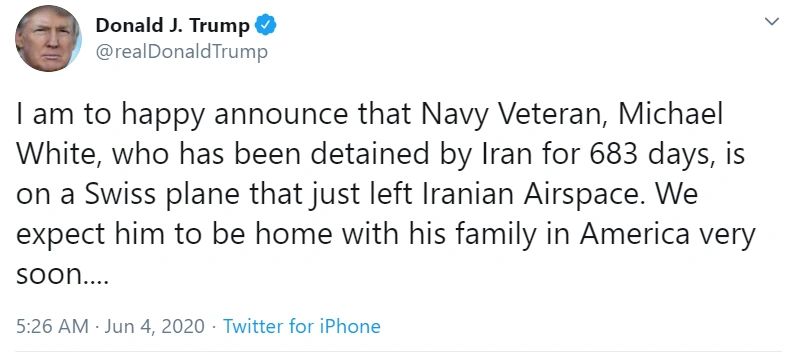The image size is (800, 362).
Task: Open the @realDonaldTrump handle link
Action: 181,51
